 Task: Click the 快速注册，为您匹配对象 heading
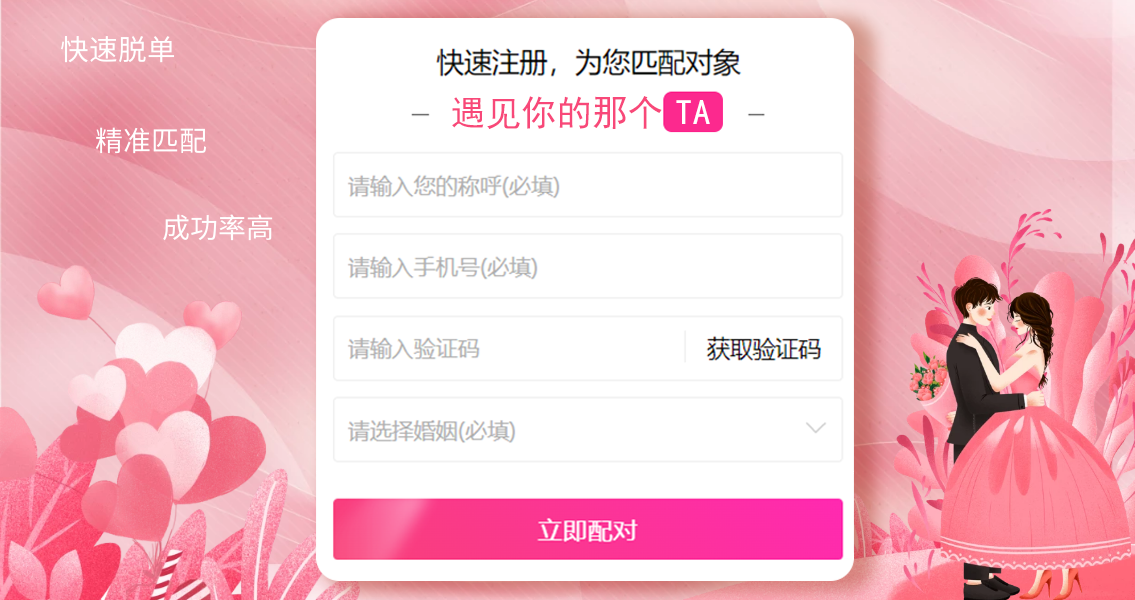click(588, 63)
